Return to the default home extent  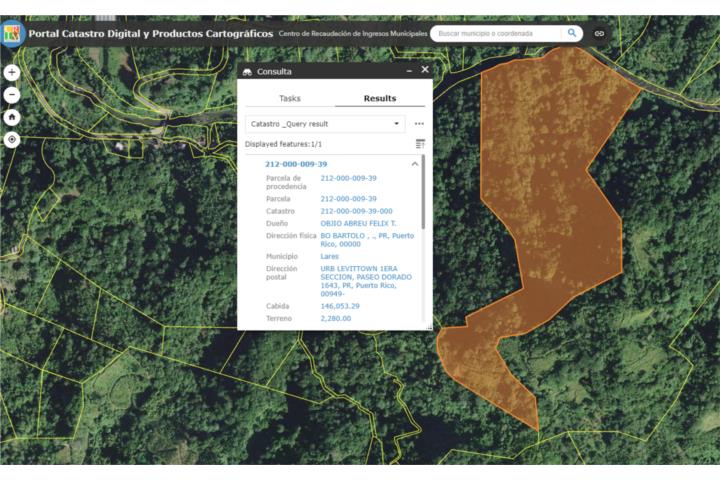point(12,117)
